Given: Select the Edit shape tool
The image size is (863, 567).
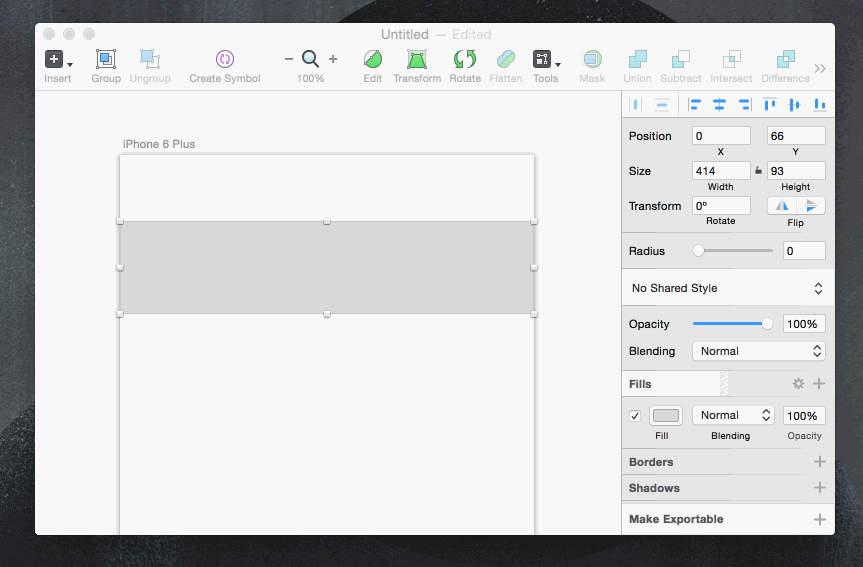Looking at the screenshot, I should tap(373, 59).
